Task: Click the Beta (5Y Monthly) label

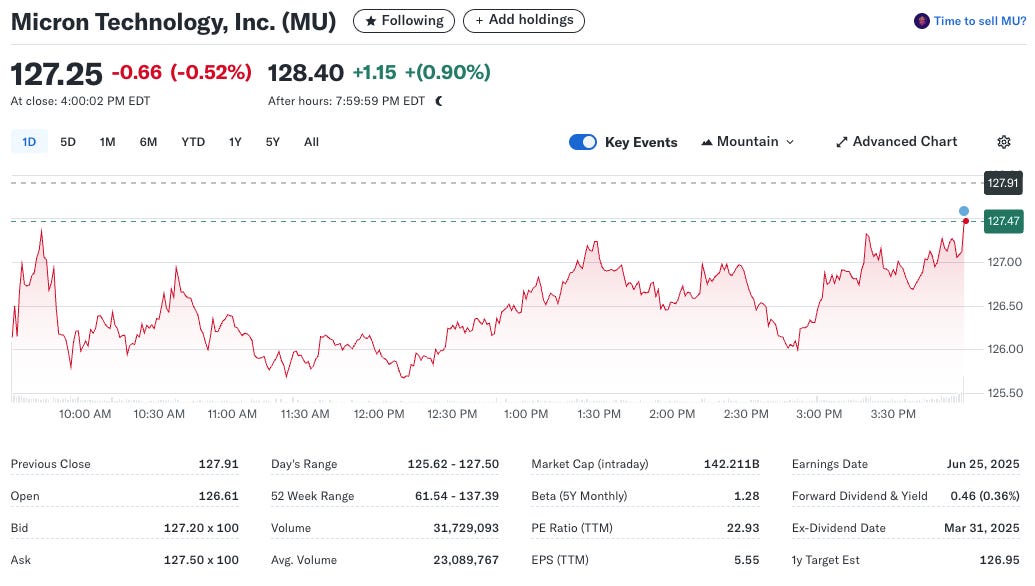Action: point(579,496)
